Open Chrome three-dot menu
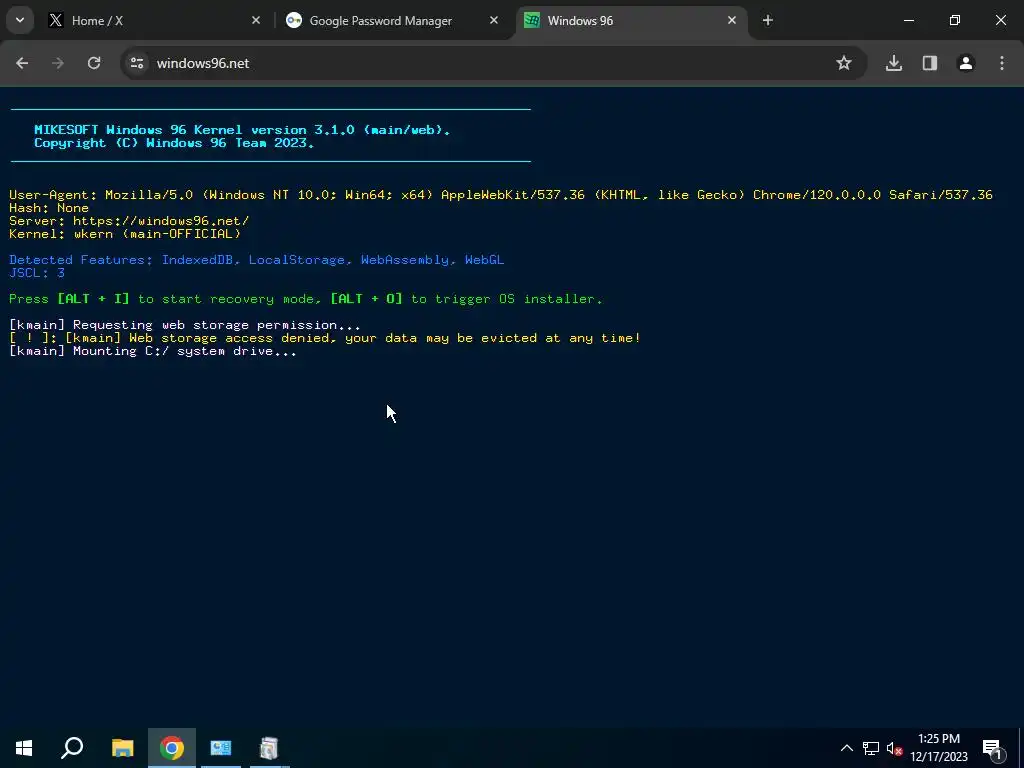The height and width of the screenshot is (768, 1024). click(x=1002, y=63)
